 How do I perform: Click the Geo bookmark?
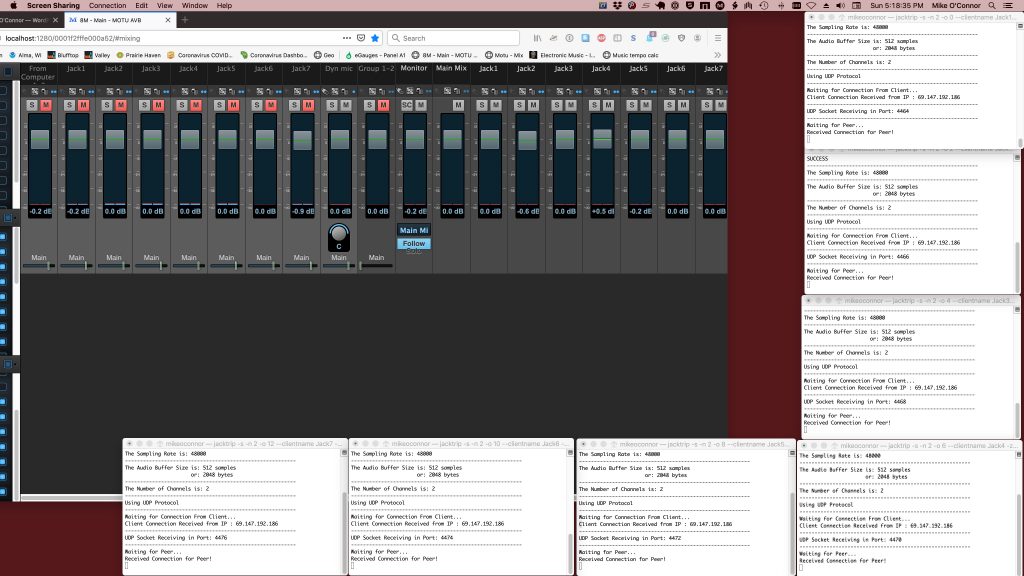click(324, 56)
